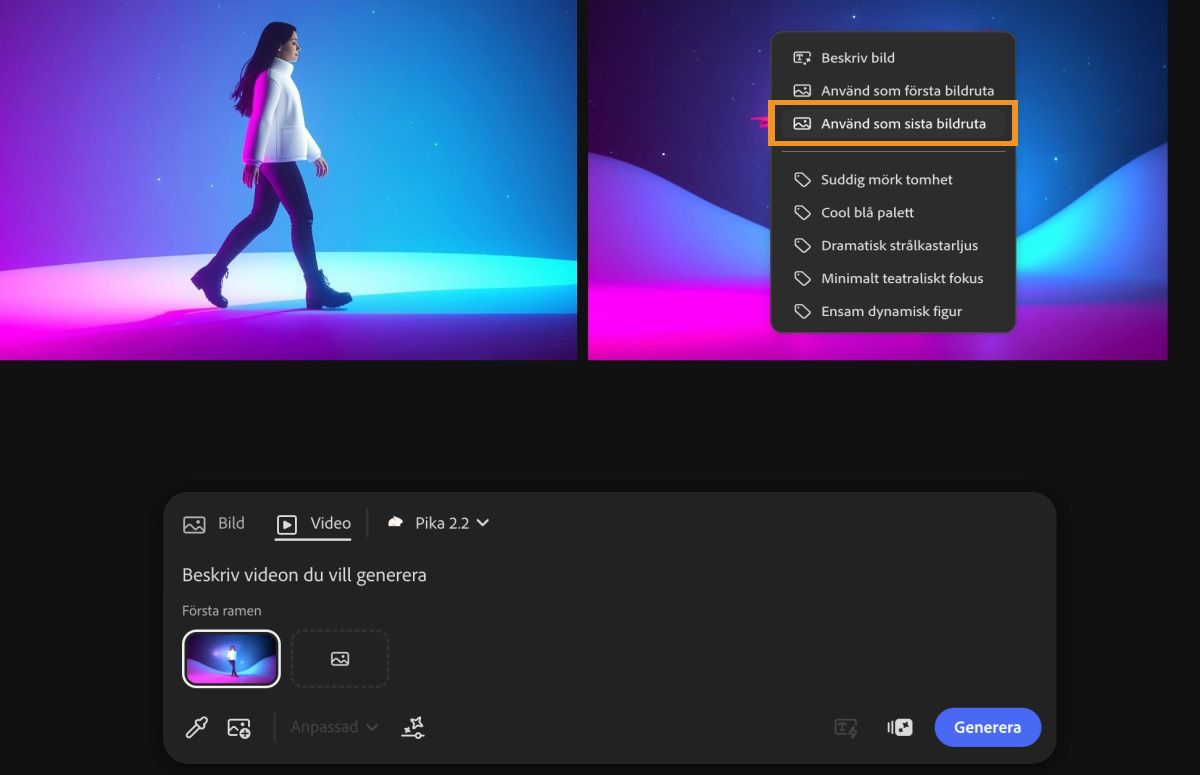This screenshot has width=1200, height=775.
Task: Click the add image reference icon
Action: 239,728
